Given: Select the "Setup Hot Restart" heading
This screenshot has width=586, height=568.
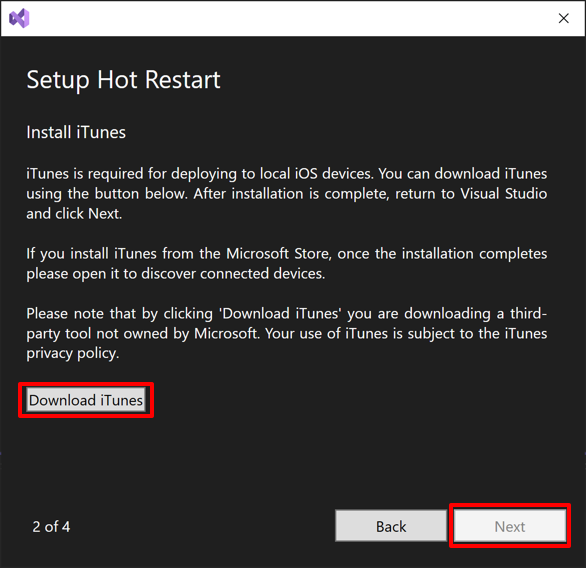Looking at the screenshot, I should pyautogui.click(x=123, y=80).
